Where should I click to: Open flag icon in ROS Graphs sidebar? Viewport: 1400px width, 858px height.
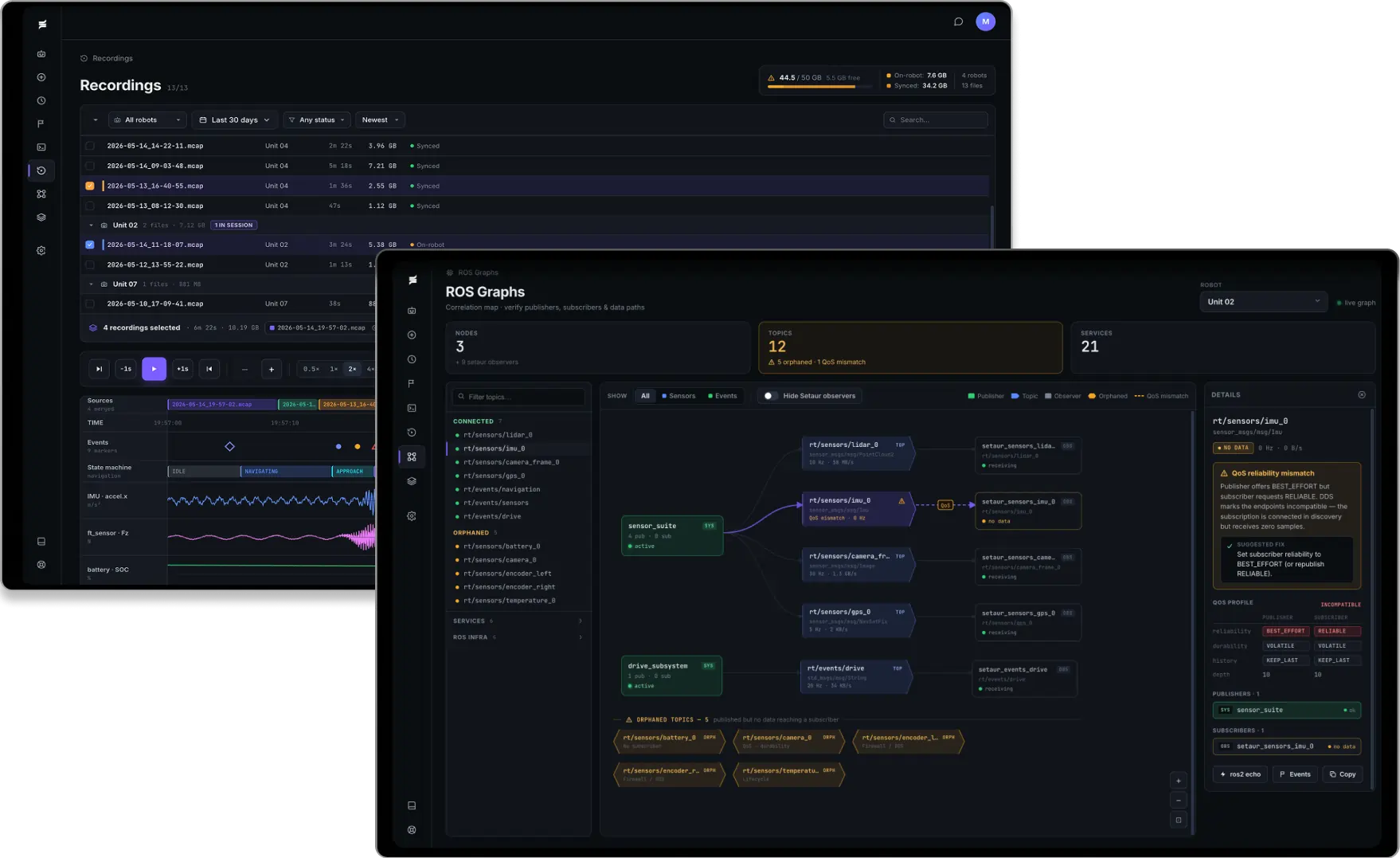click(x=412, y=384)
